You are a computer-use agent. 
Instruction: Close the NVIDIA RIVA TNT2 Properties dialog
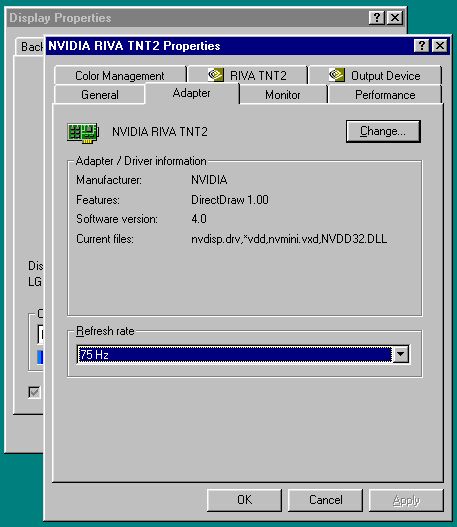point(440,45)
